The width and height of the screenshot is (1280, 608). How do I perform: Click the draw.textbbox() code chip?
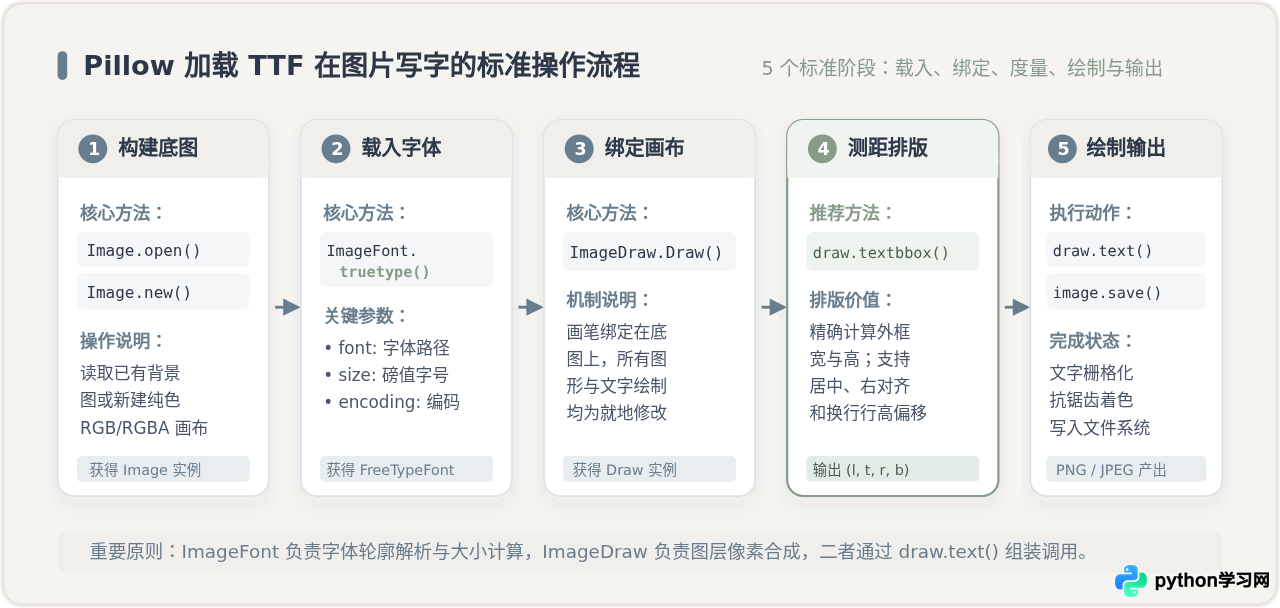click(893, 252)
